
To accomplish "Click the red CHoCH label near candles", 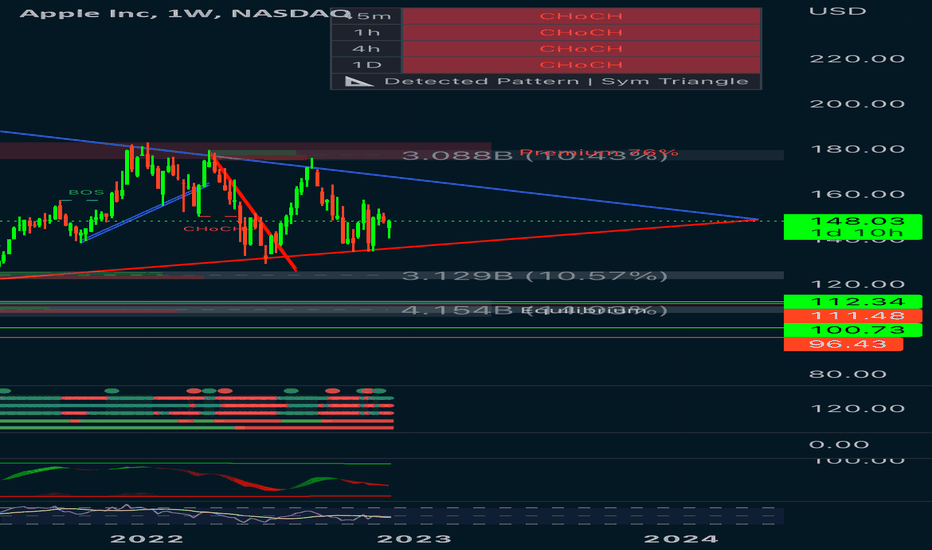I will [x=213, y=229].
